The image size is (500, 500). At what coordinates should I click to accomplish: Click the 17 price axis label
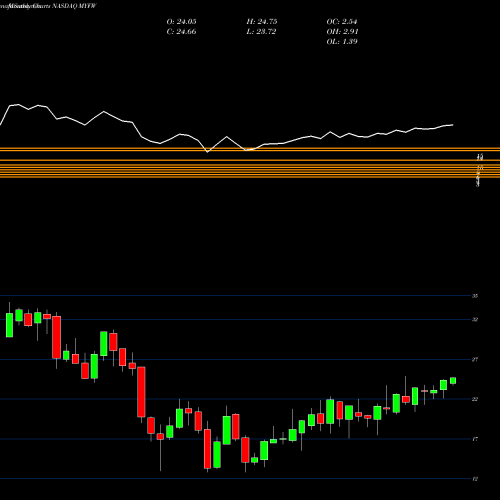click(x=475, y=439)
